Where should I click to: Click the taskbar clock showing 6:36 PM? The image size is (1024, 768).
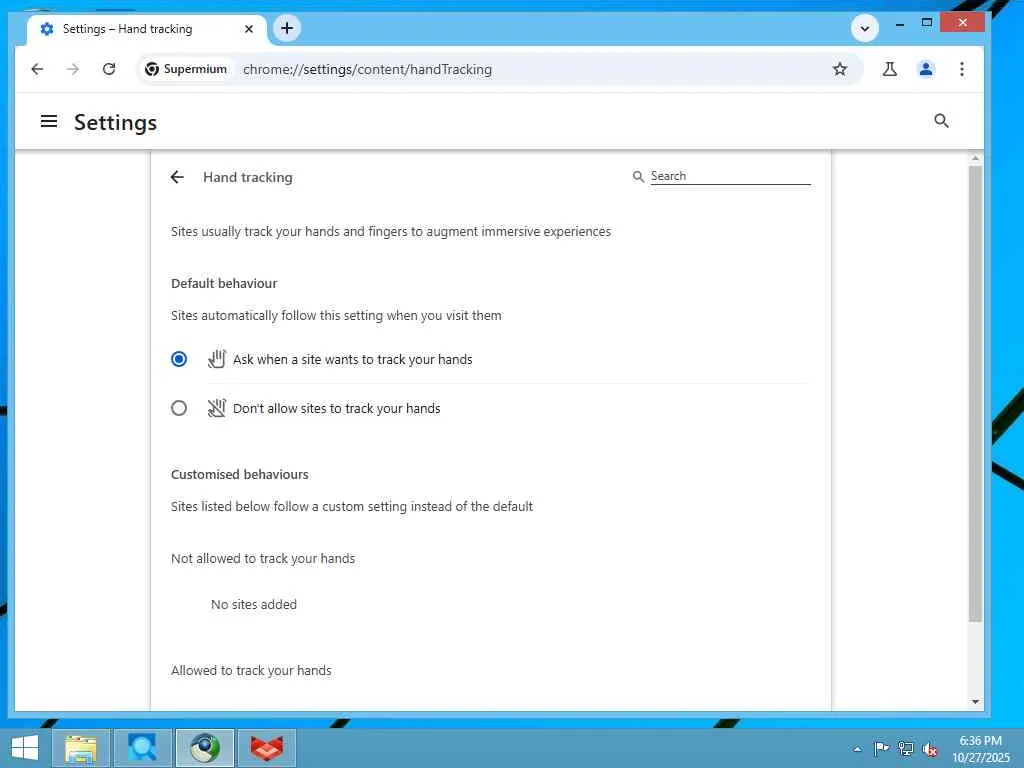click(980, 748)
